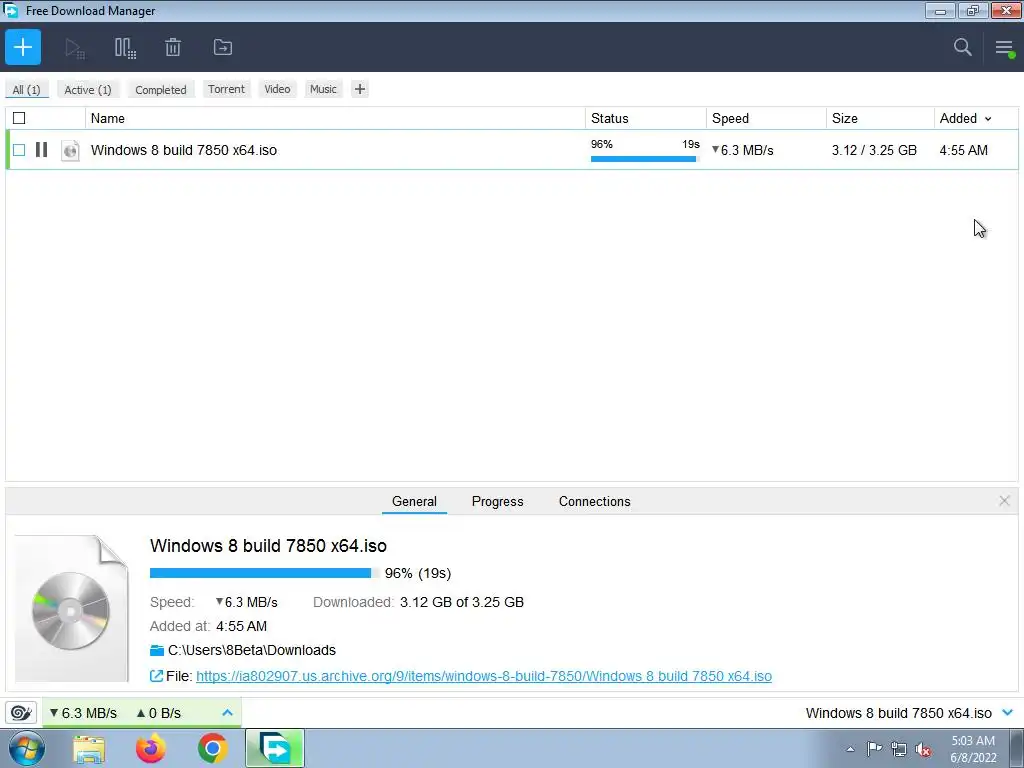Click the blue plus Add download button

(x=23, y=47)
